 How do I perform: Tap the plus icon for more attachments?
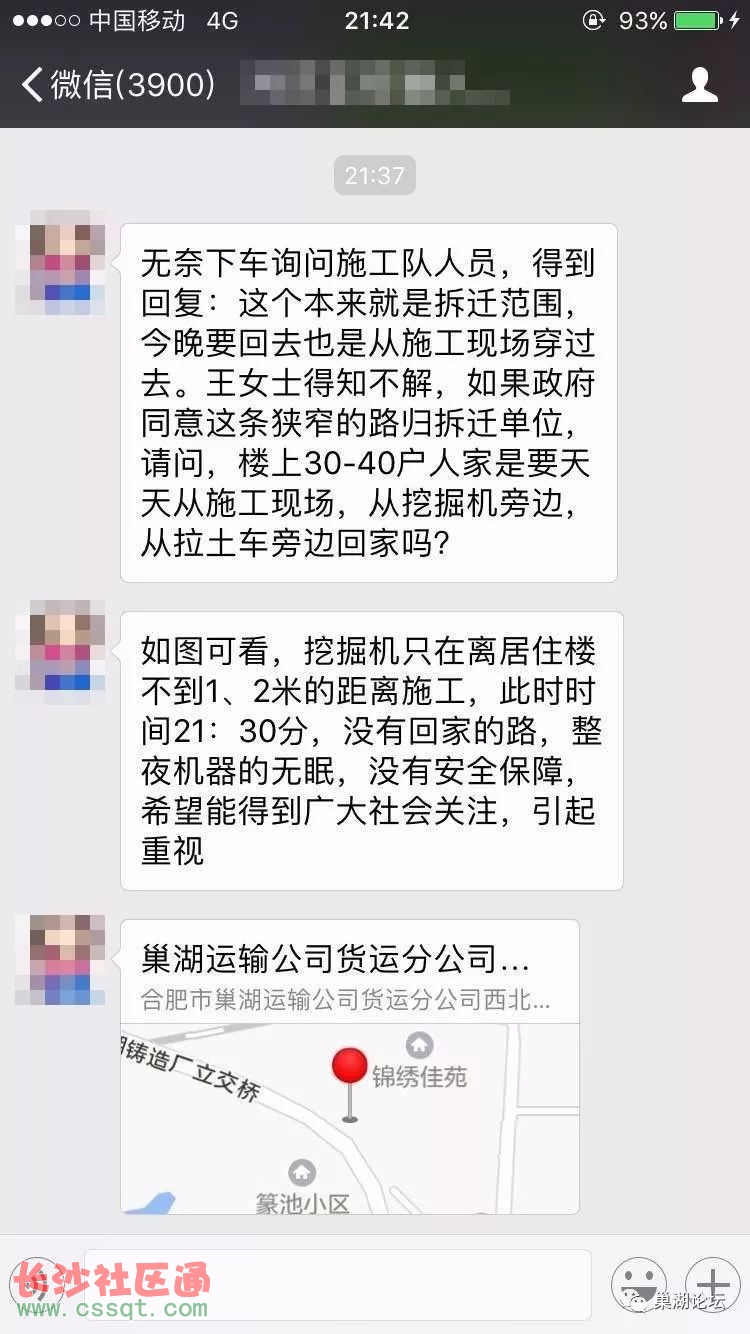pos(712,1284)
